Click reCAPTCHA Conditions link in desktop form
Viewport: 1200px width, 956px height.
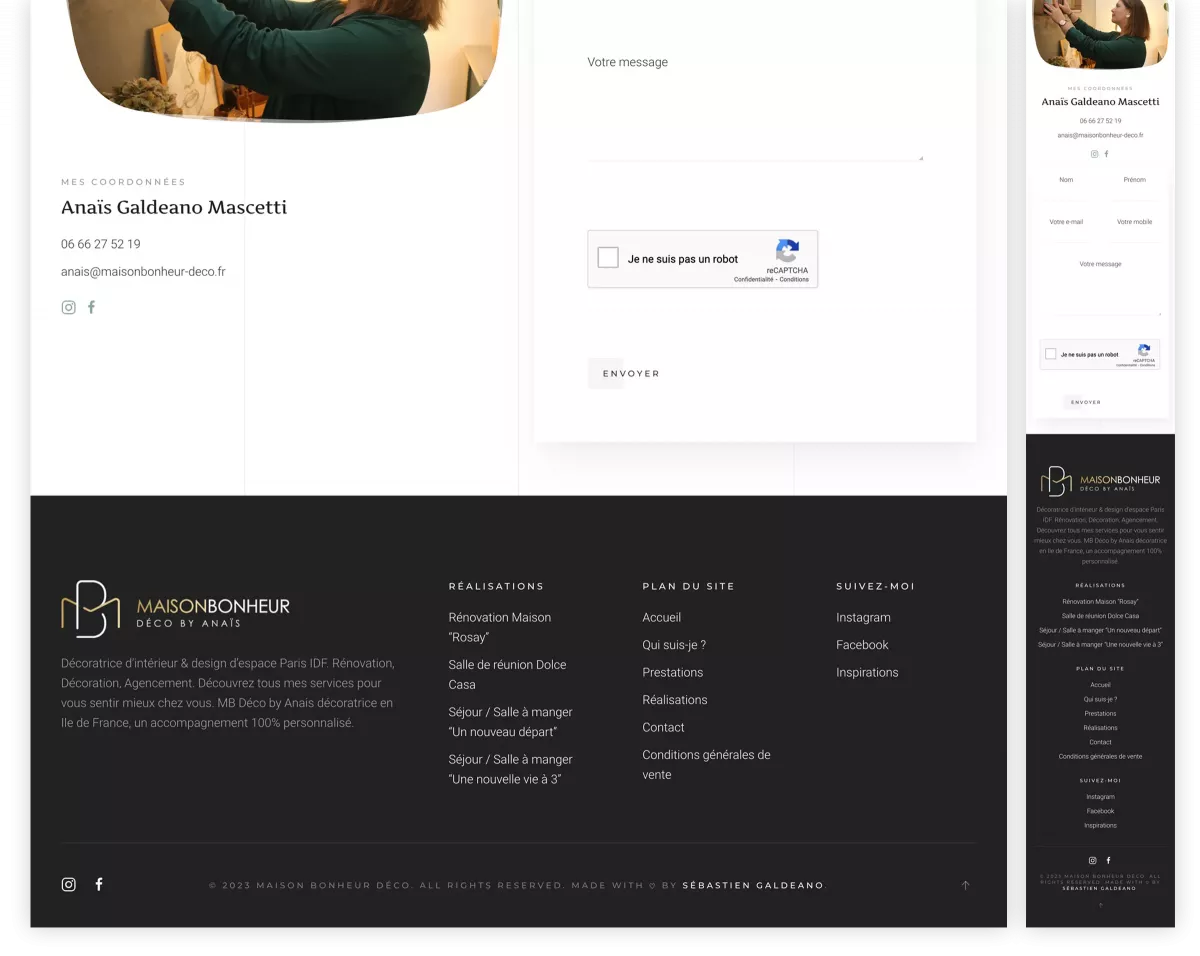[x=795, y=280]
